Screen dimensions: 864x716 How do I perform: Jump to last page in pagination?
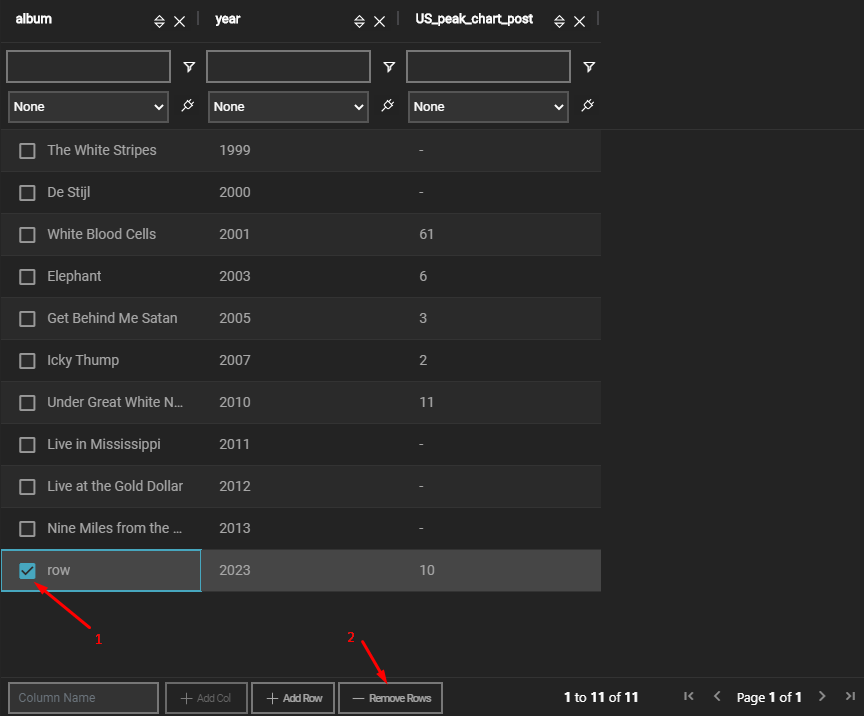[850, 696]
